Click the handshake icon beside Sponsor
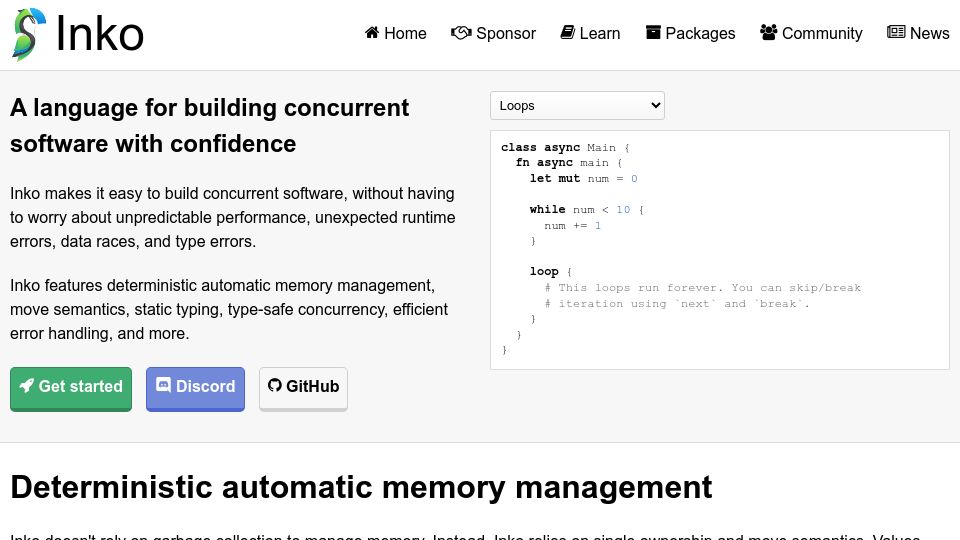 click(461, 32)
